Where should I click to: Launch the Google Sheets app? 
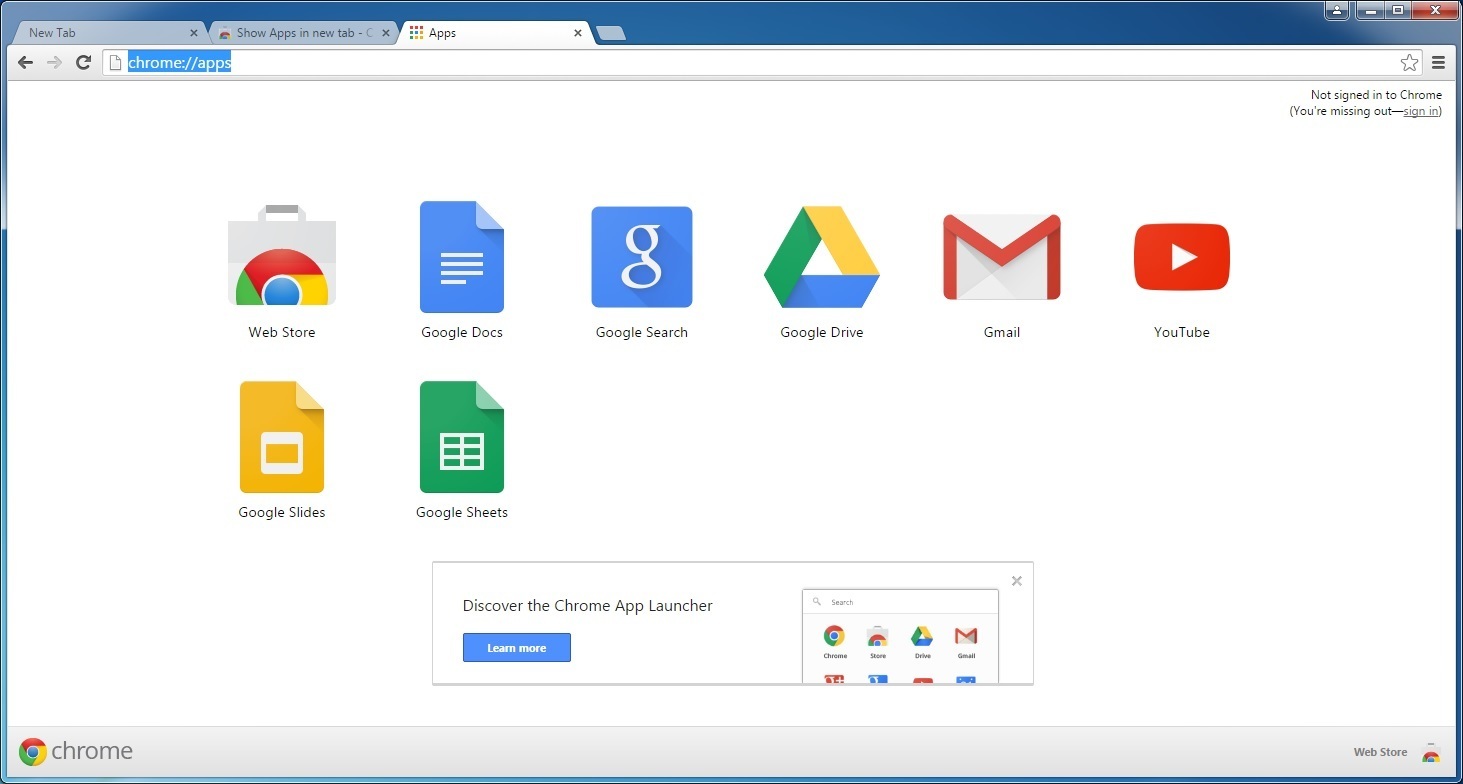[x=462, y=437]
